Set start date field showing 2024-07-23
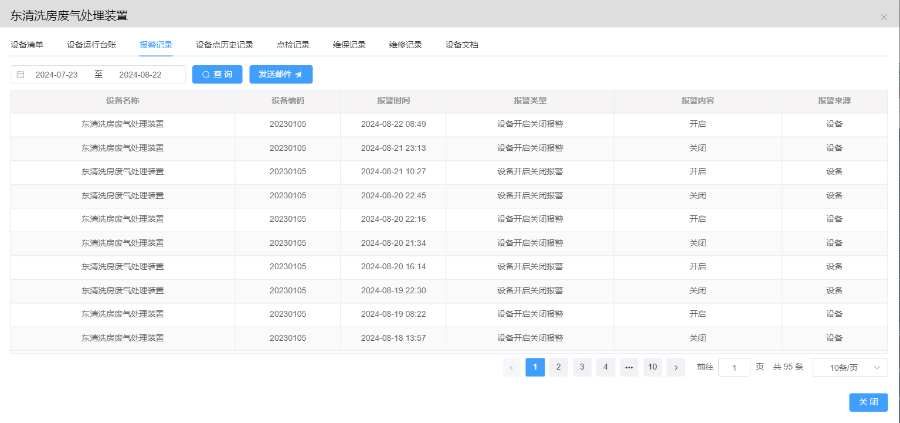This screenshot has height=423, width=900. point(57,75)
